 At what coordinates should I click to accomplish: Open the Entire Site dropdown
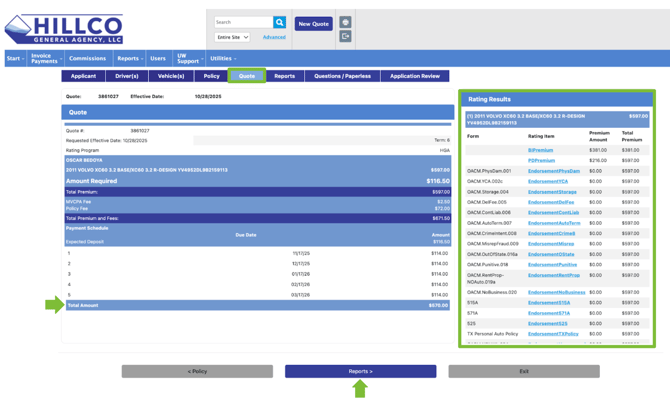click(x=232, y=37)
